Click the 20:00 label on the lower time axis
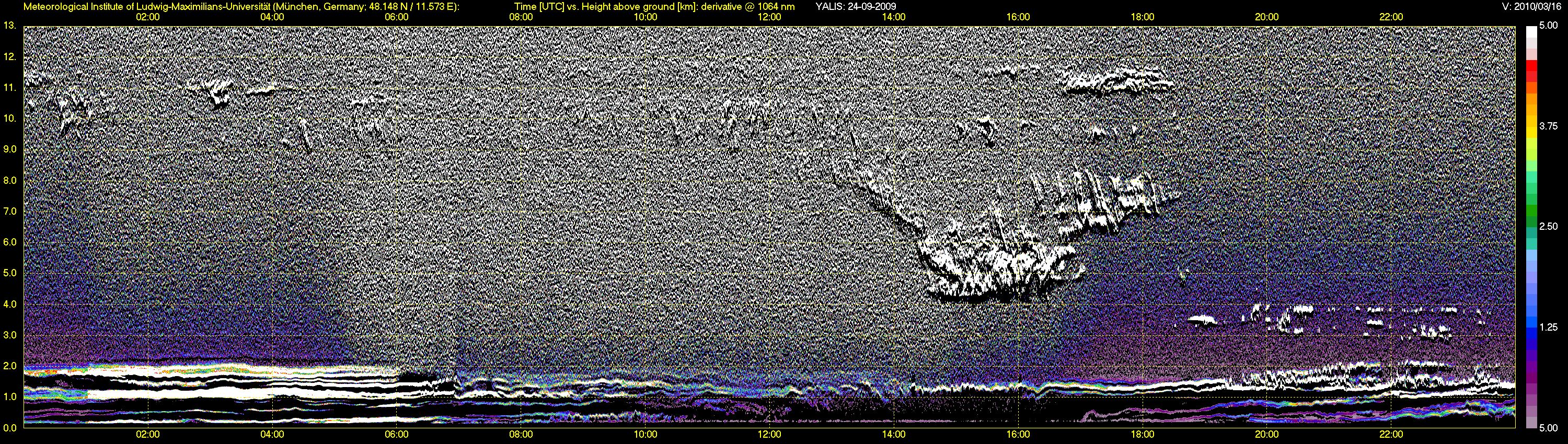This screenshot has width=1568, height=444. 1267,434
